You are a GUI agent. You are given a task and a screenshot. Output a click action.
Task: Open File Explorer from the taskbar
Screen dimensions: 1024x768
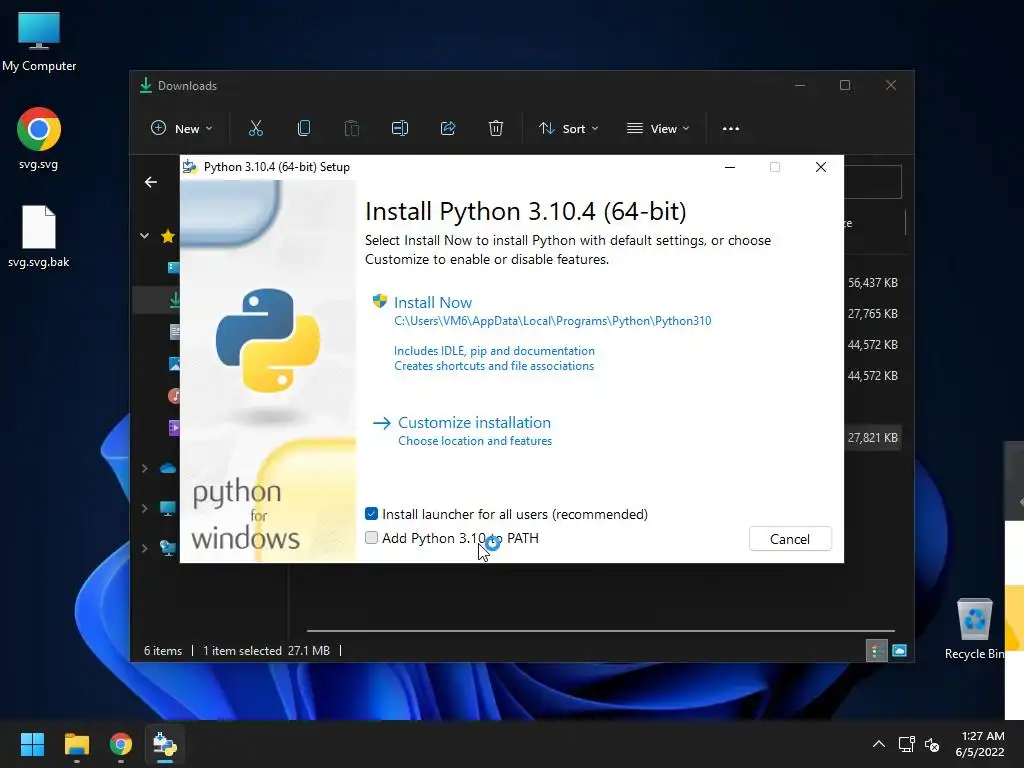[76, 744]
